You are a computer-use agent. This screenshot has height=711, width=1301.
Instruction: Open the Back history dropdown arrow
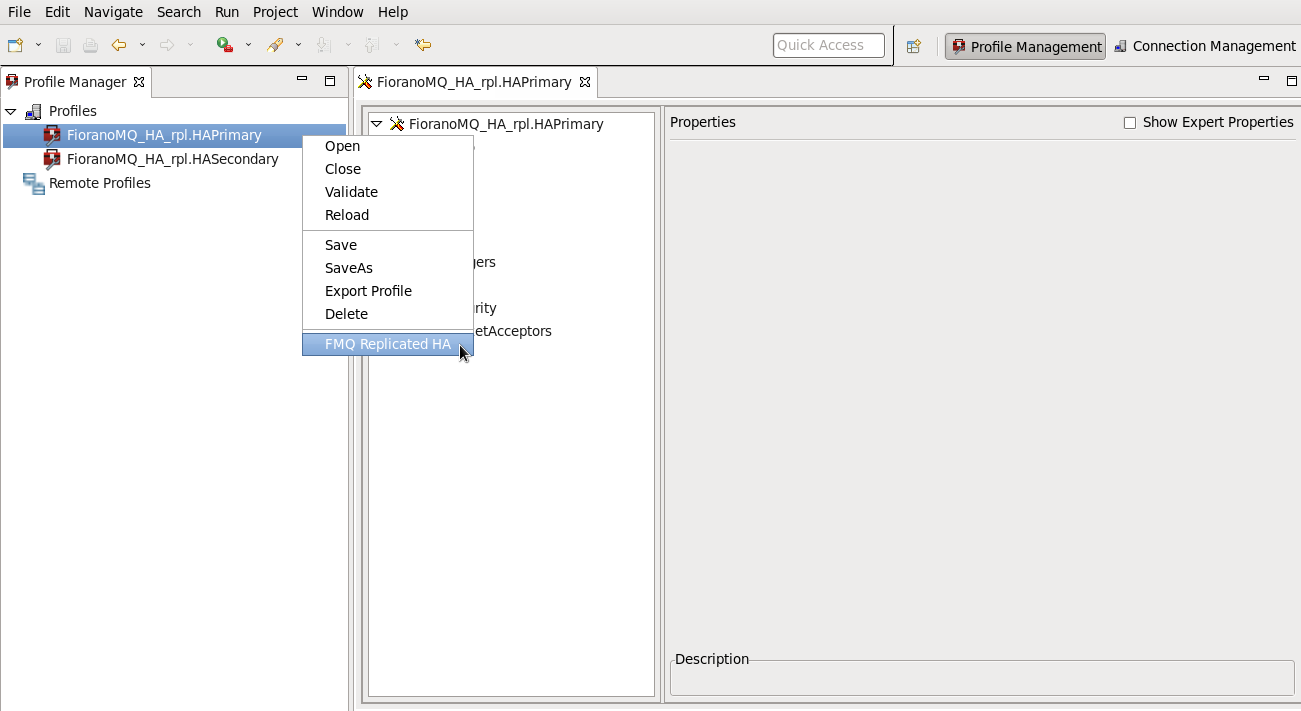click(x=142, y=45)
